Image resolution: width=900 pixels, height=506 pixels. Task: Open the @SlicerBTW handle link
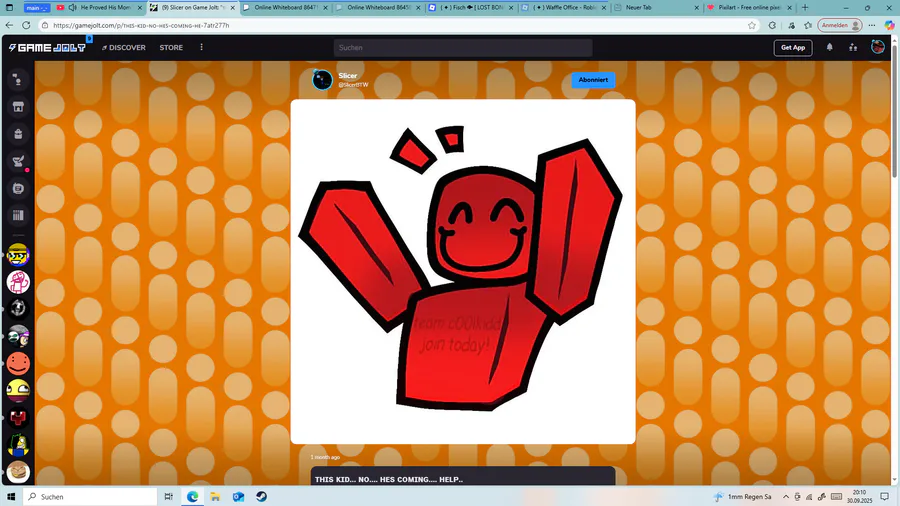click(353, 85)
